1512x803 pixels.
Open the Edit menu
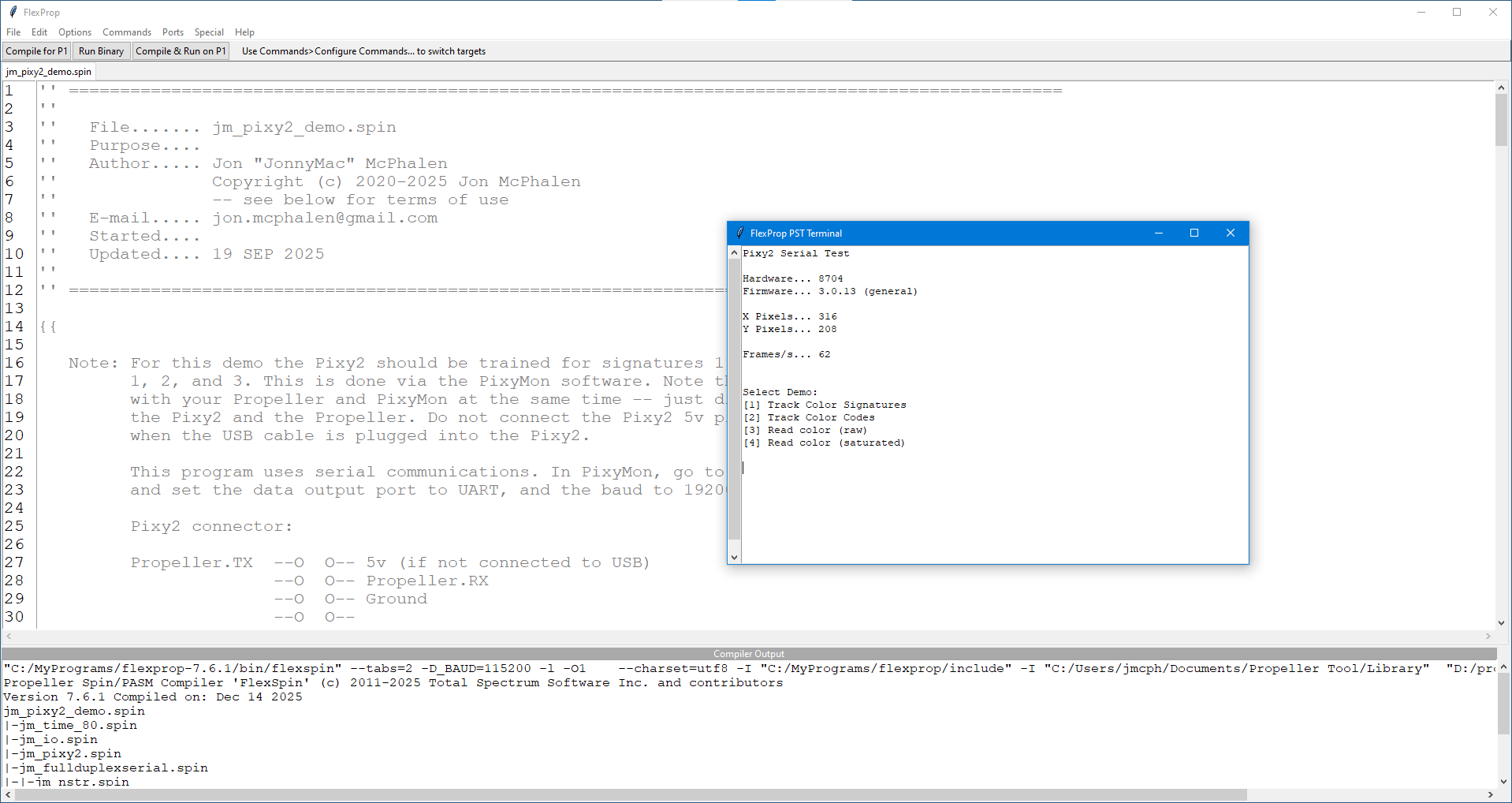pos(39,32)
